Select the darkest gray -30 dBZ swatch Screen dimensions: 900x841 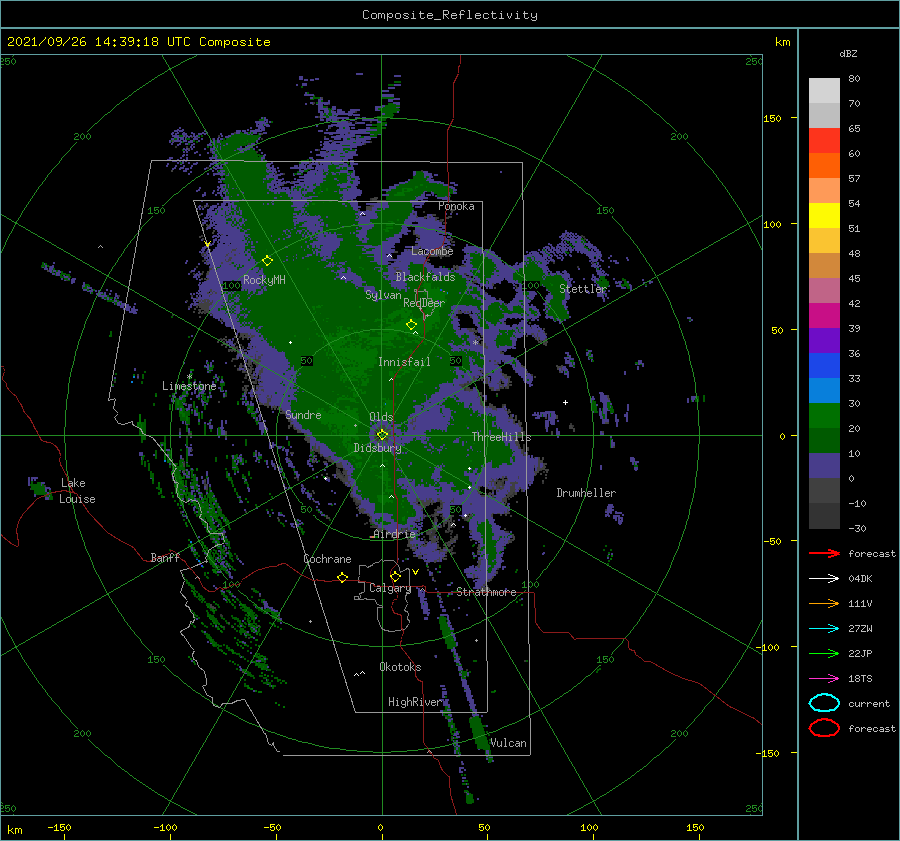coord(824,516)
